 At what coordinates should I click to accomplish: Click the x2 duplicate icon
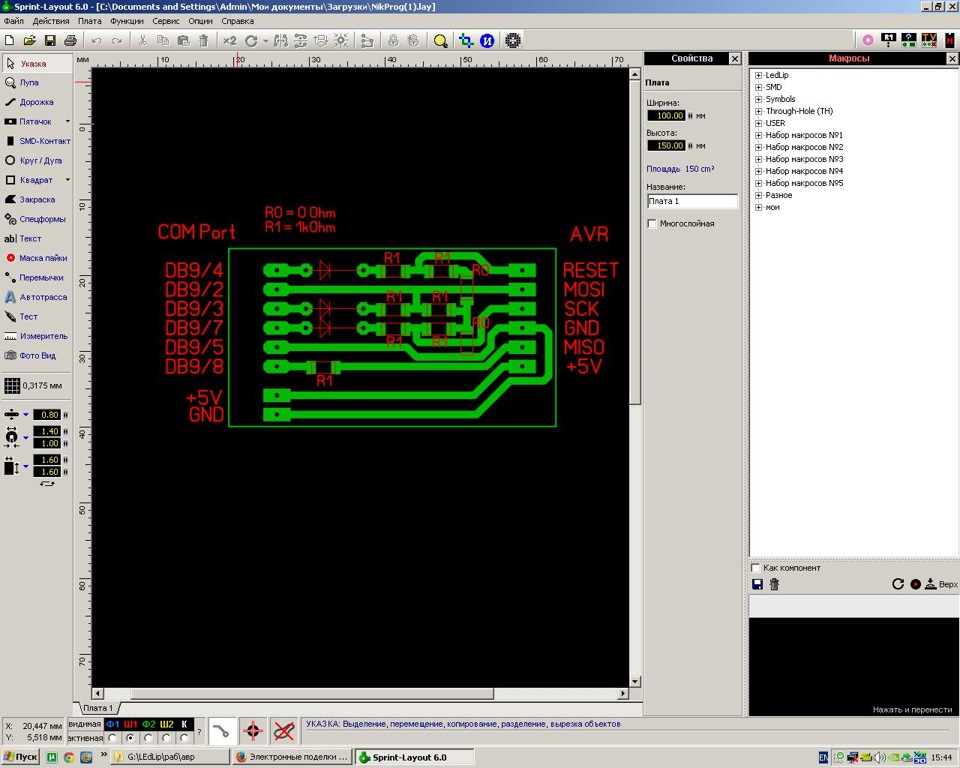pyautogui.click(x=230, y=40)
